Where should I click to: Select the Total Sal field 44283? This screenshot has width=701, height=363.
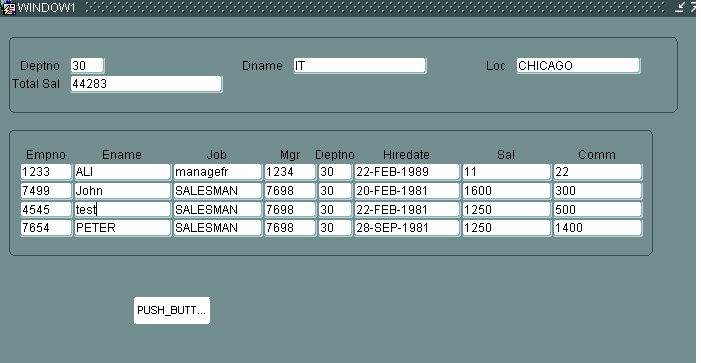pos(146,84)
